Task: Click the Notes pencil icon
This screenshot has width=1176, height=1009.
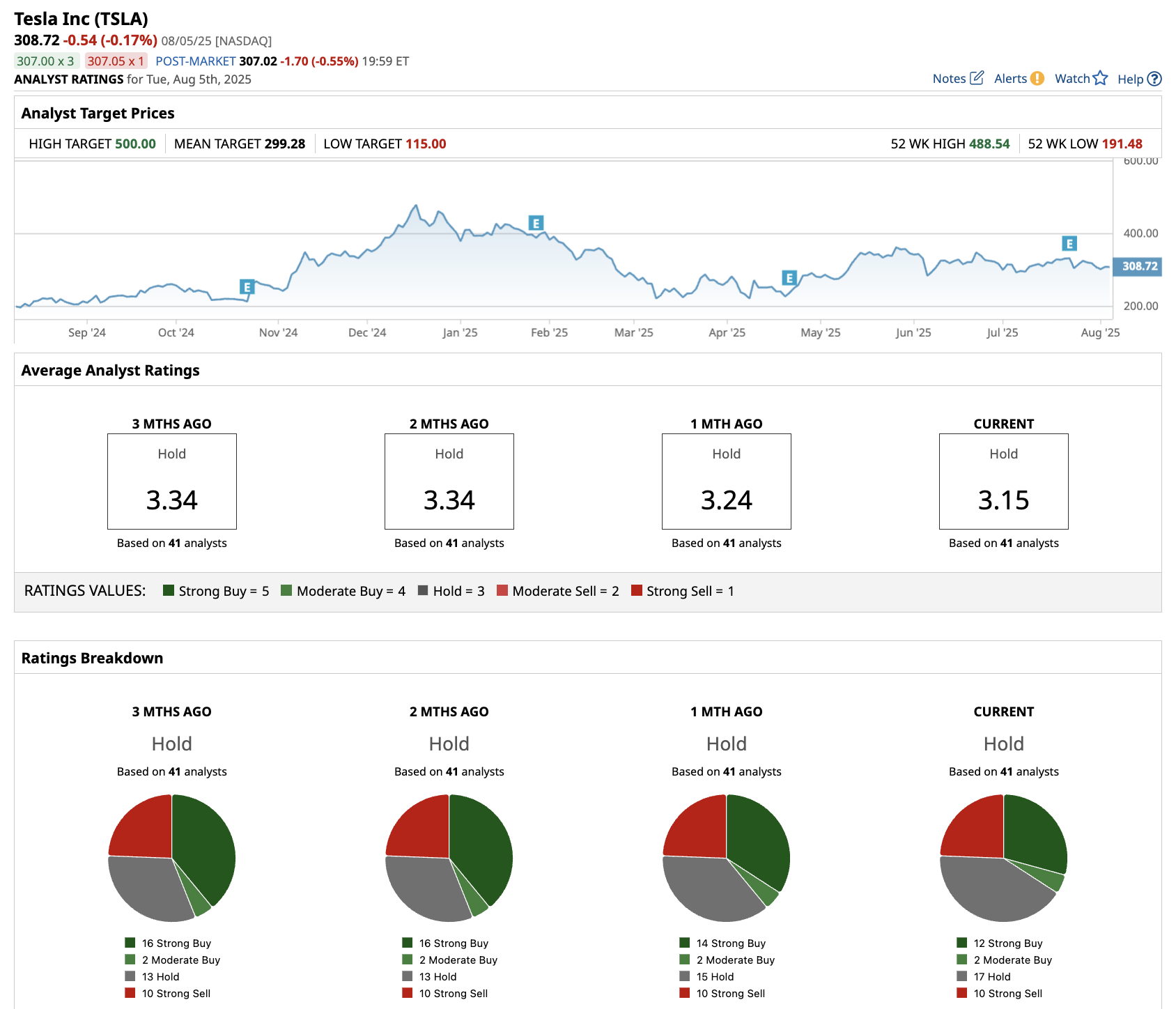Action: pyautogui.click(x=977, y=78)
